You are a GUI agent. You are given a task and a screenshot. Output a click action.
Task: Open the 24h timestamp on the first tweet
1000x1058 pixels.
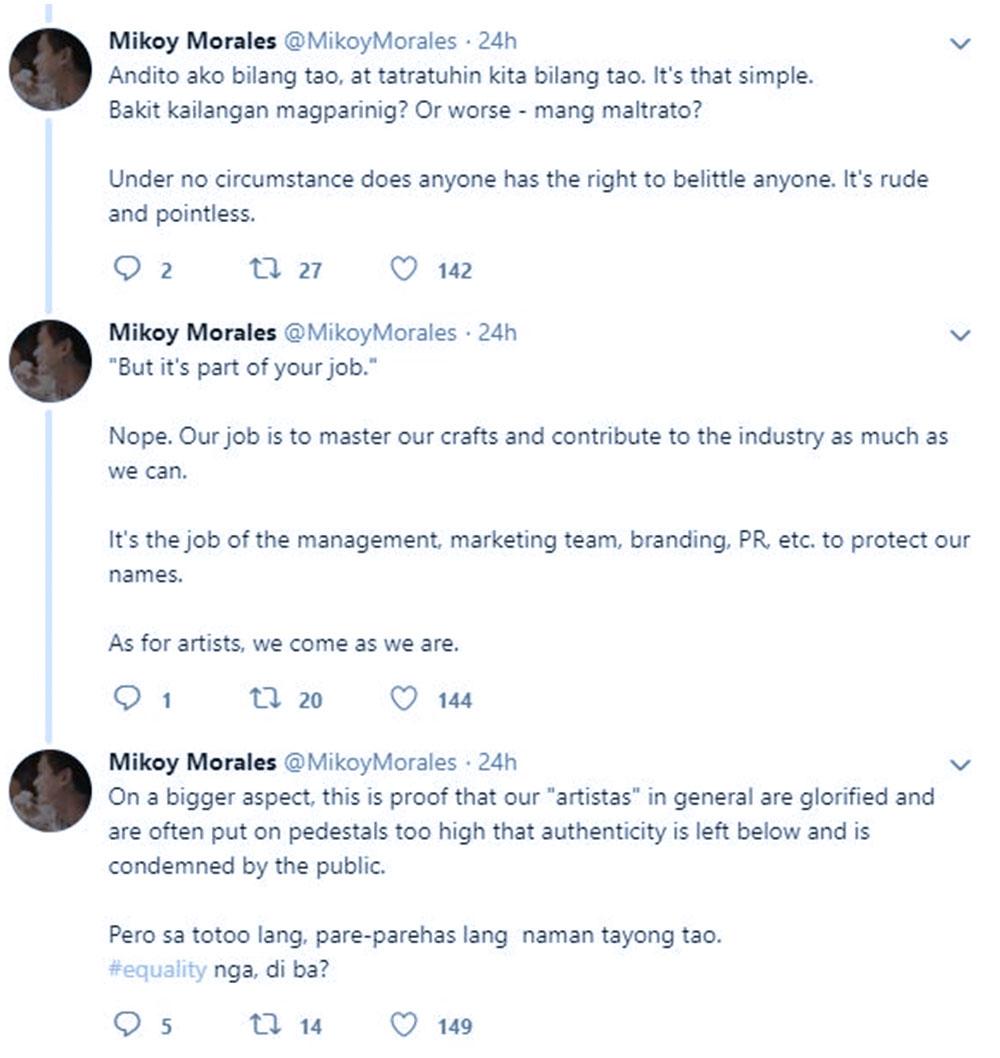[x=497, y=42]
